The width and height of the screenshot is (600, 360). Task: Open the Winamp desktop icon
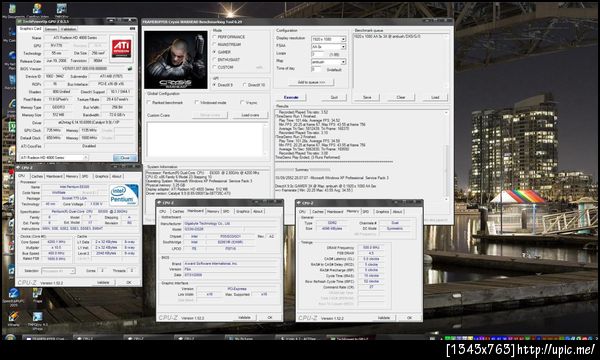click(13, 319)
